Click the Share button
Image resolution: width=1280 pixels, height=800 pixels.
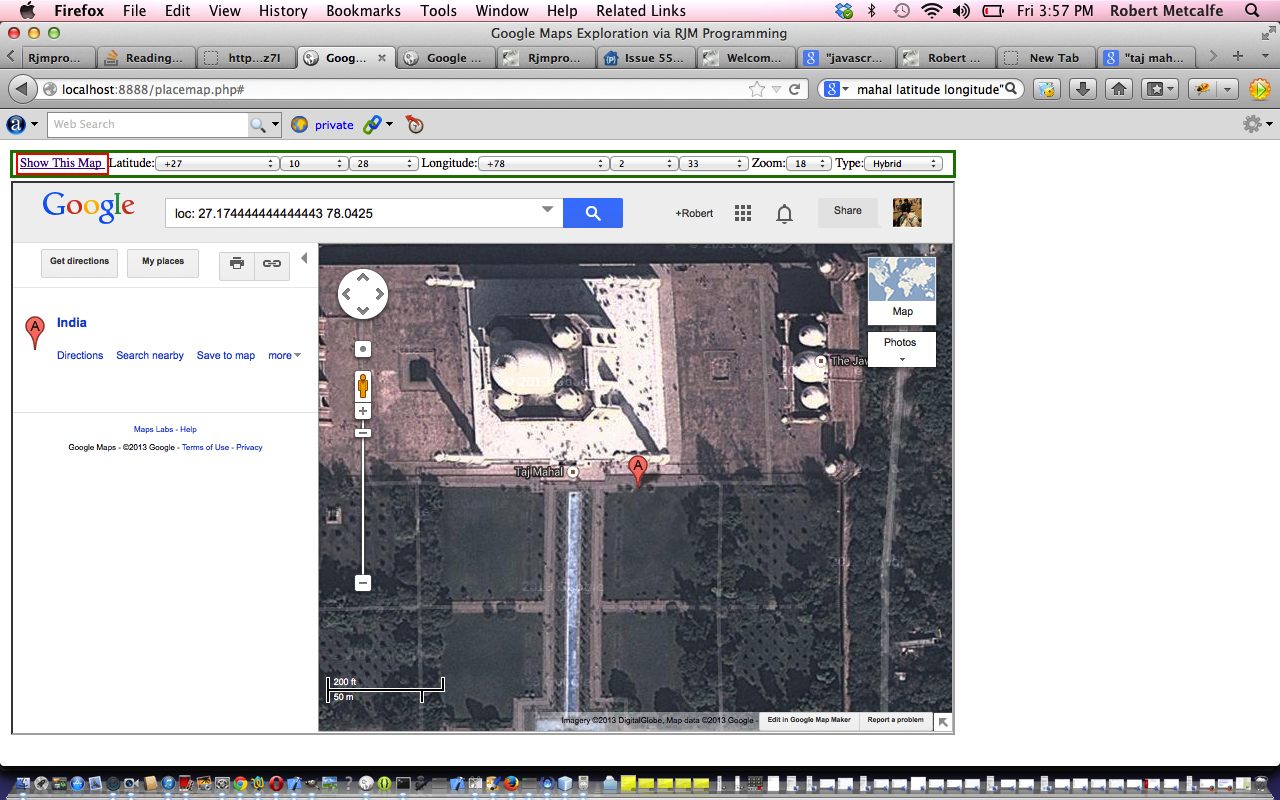pos(848,211)
